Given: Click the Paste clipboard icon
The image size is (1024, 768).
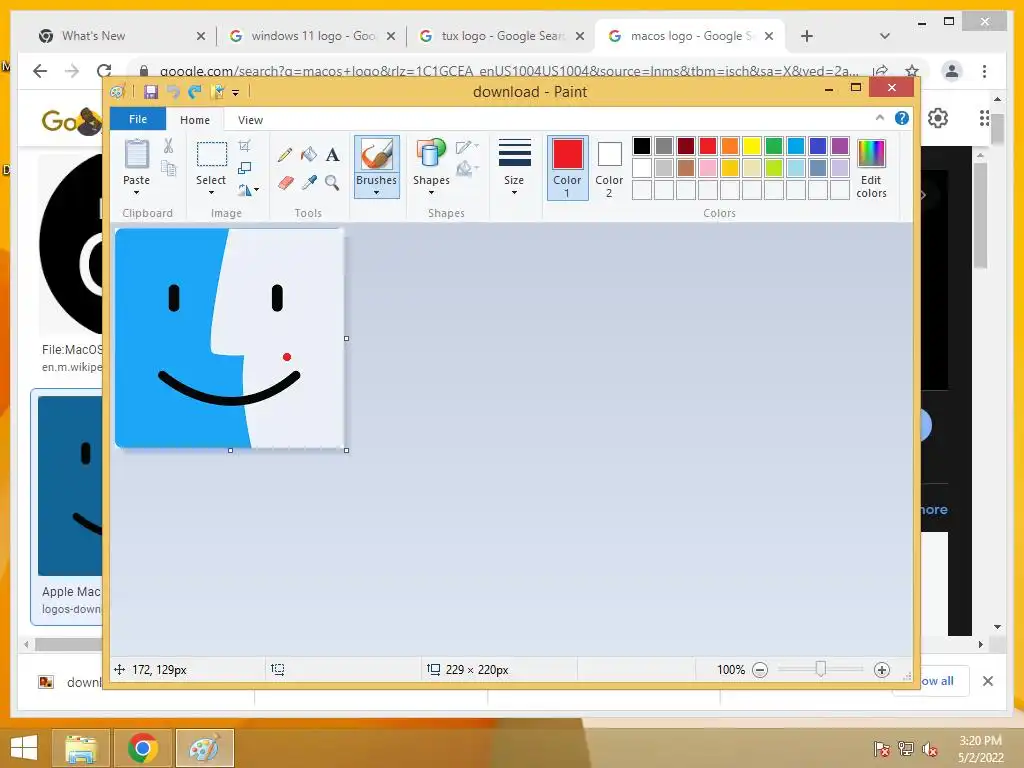Looking at the screenshot, I should pyautogui.click(x=136, y=154).
